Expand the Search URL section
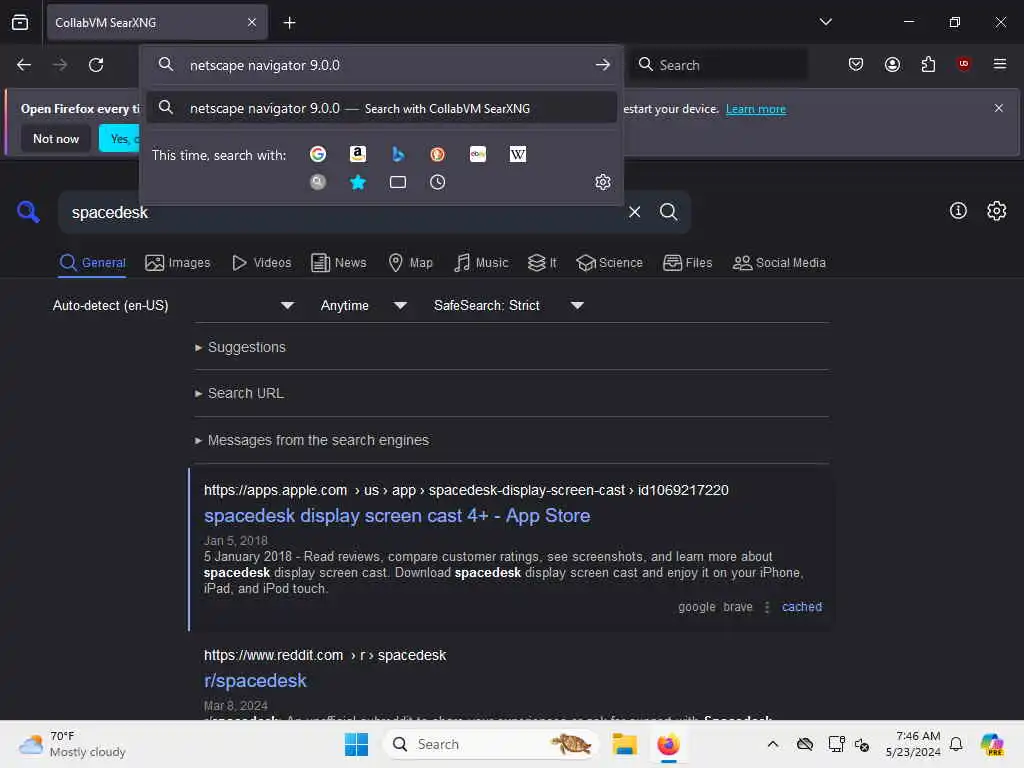Image resolution: width=1024 pixels, height=768 pixels. point(239,393)
